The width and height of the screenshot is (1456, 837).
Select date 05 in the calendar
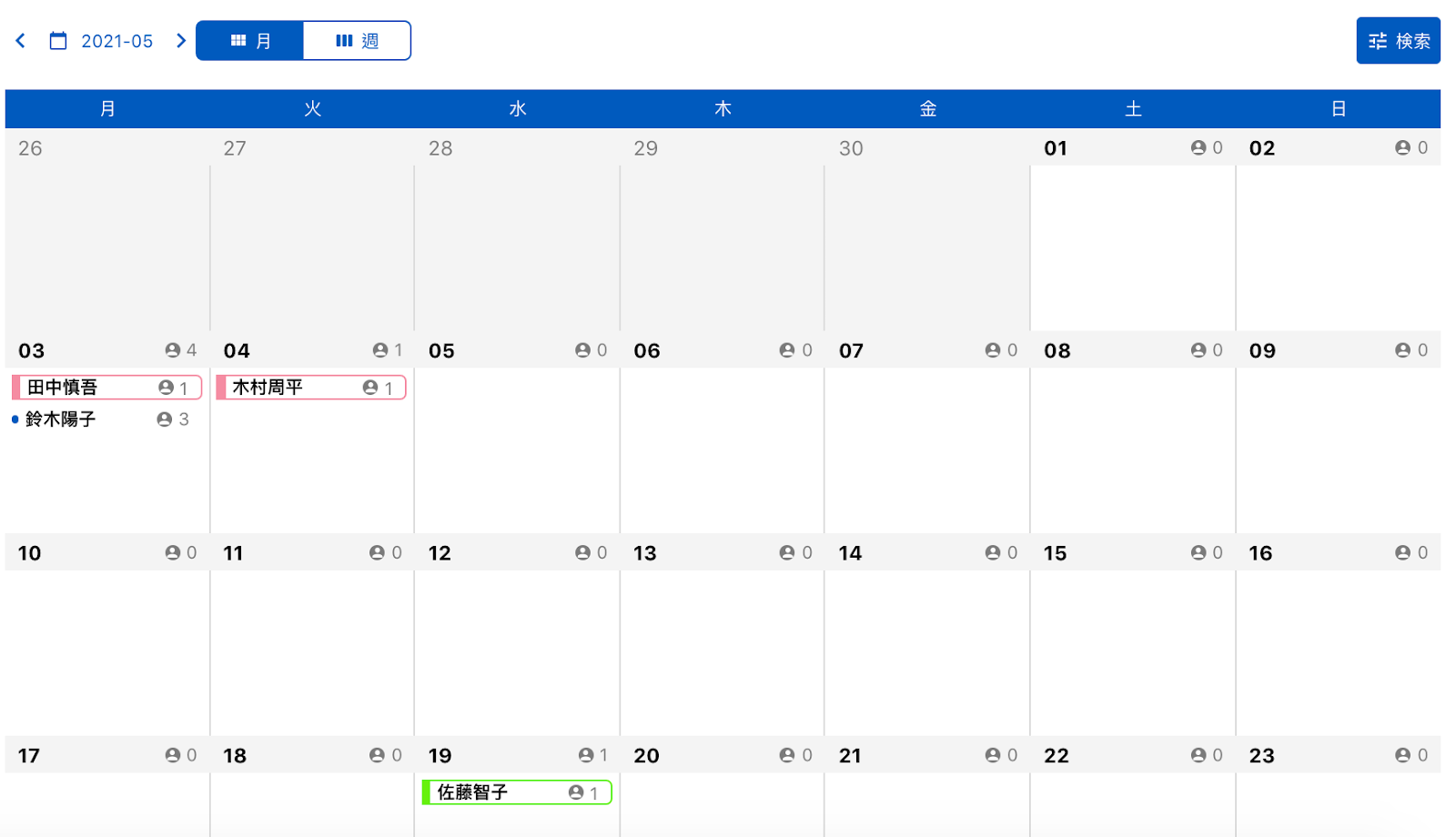click(441, 351)
